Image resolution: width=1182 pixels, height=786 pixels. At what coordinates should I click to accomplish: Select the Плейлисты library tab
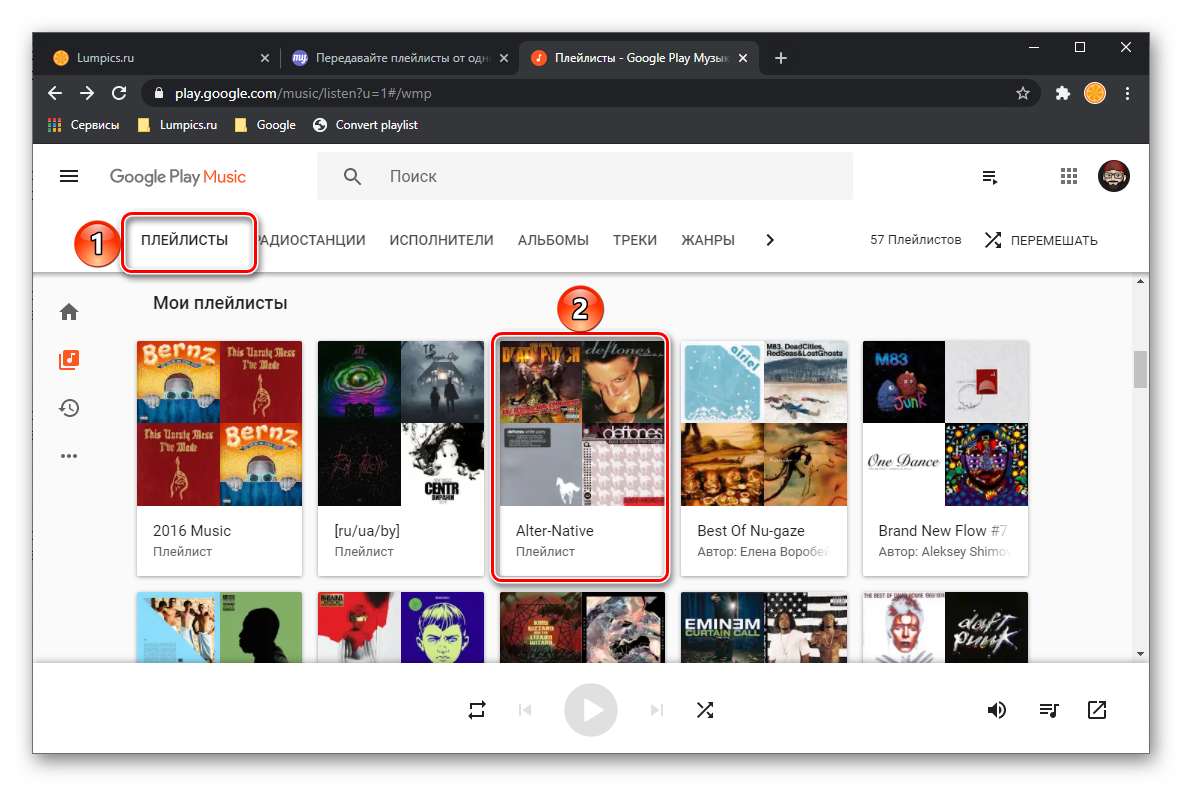[x=185, y=240]
